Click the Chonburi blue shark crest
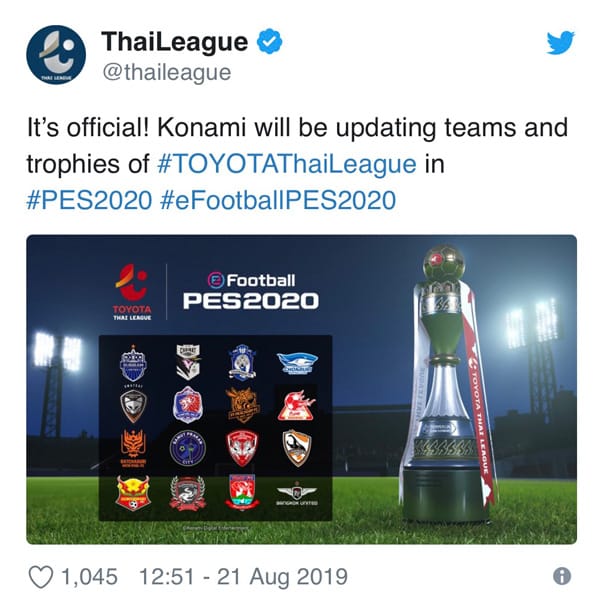The width and height of the screenshot is (600, 599). 297,363
